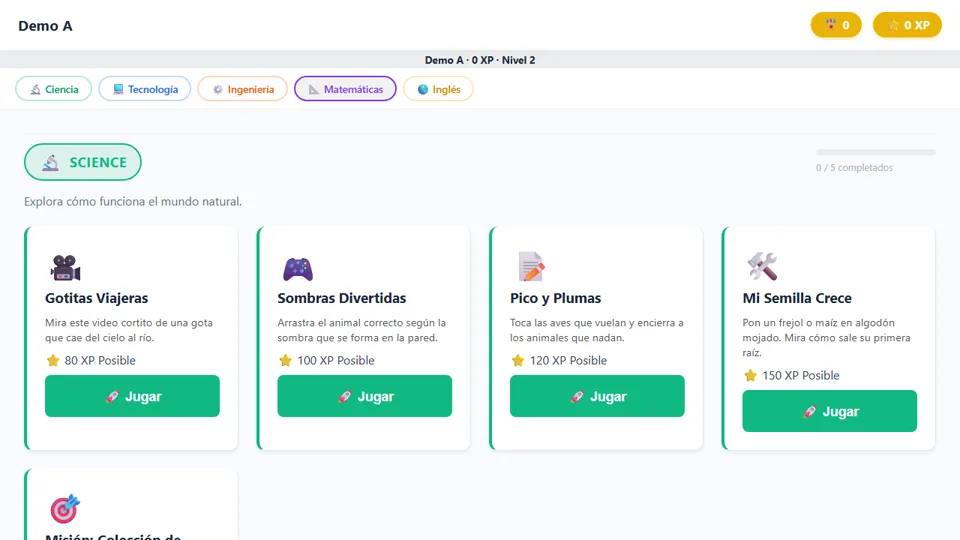The width and height of the screenshot is (960, 540).
Task: Select the Ingeniería tab
Action: (242, 89)
